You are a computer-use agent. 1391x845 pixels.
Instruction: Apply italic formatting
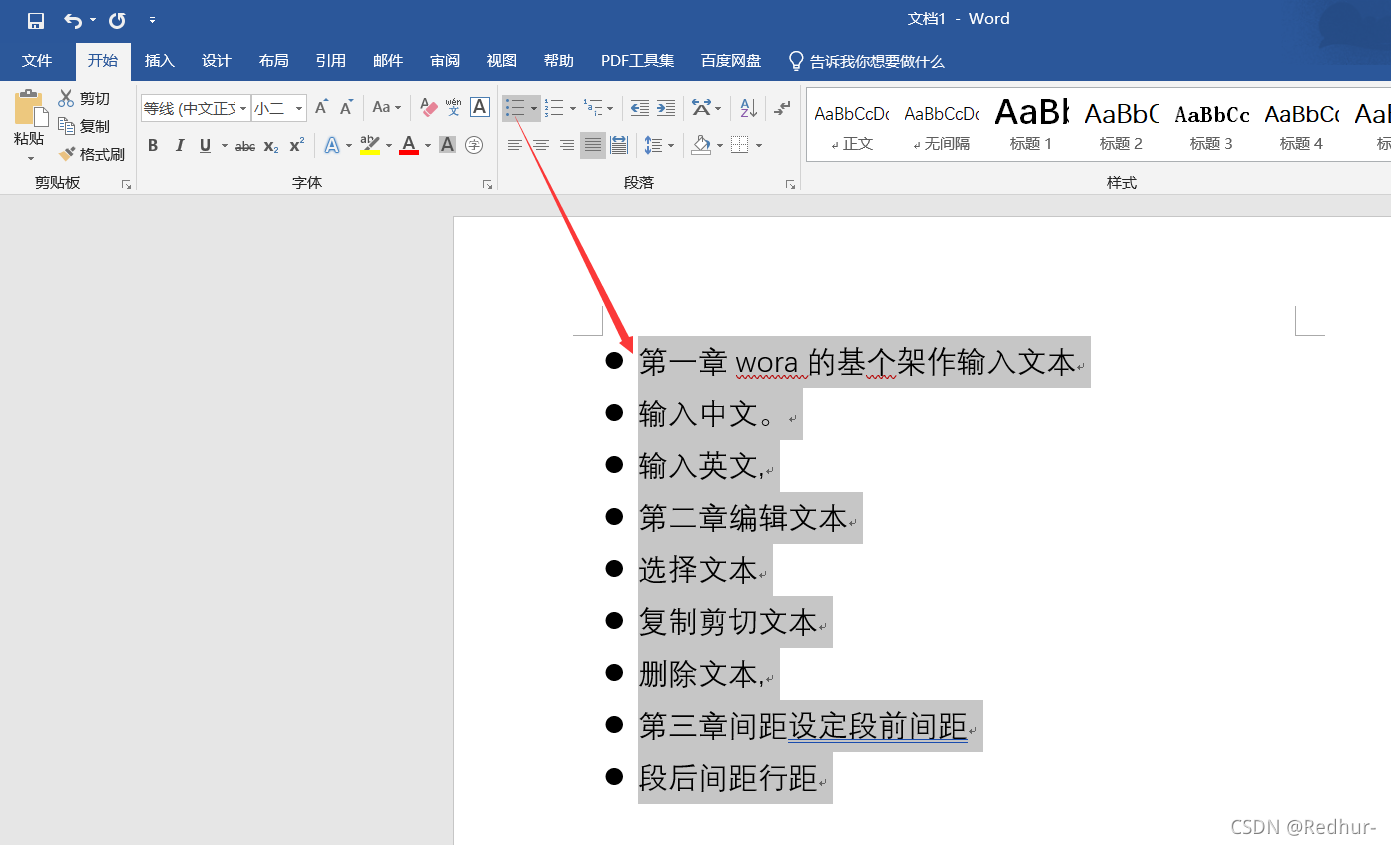178,145
